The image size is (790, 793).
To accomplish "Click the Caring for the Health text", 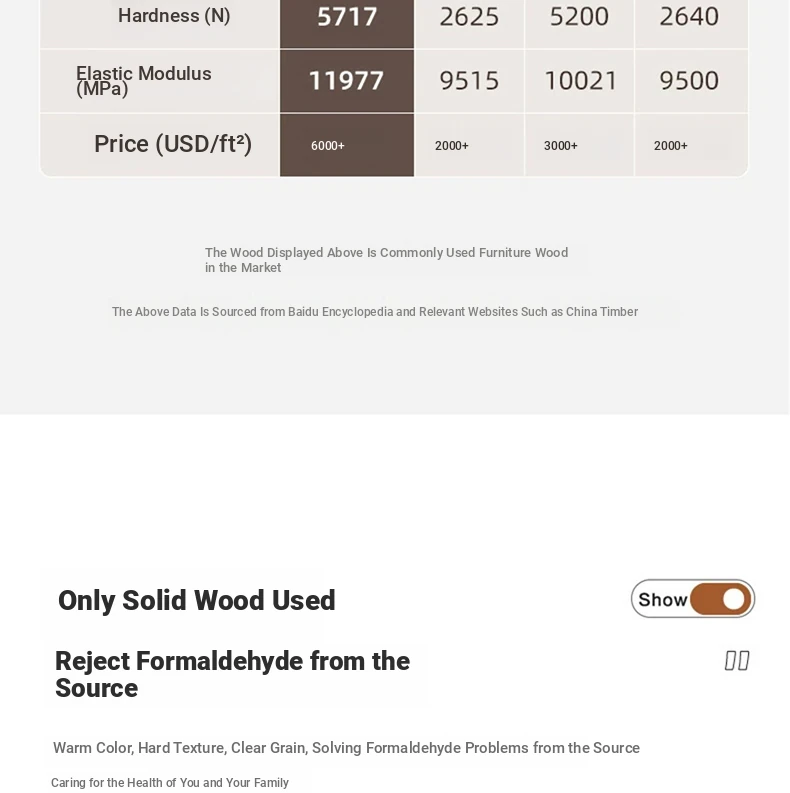I will click(x=170, y=782).
